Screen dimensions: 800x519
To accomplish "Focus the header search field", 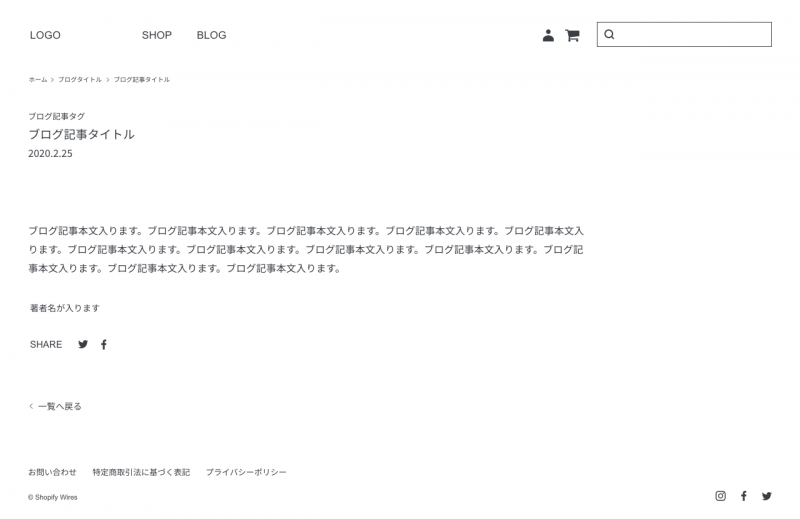I will 684,34.
